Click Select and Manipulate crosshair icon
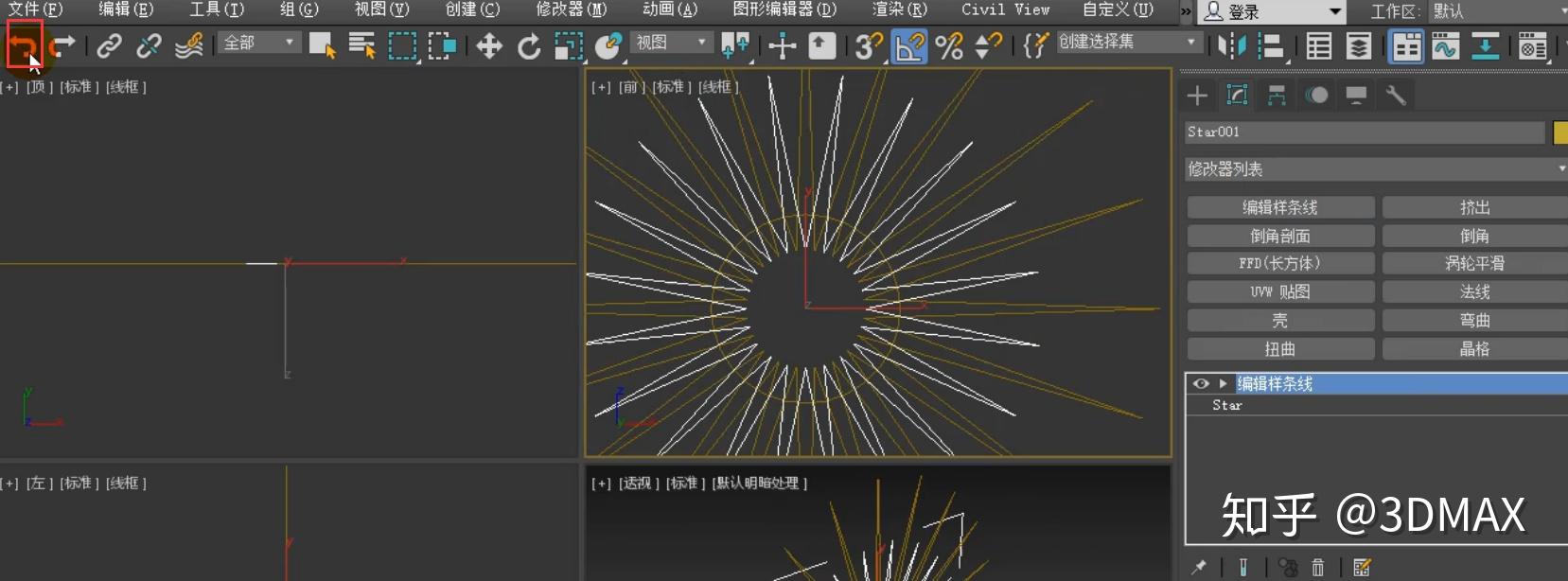The height and width of the screenshot is (581, 1568). point(782,44)
